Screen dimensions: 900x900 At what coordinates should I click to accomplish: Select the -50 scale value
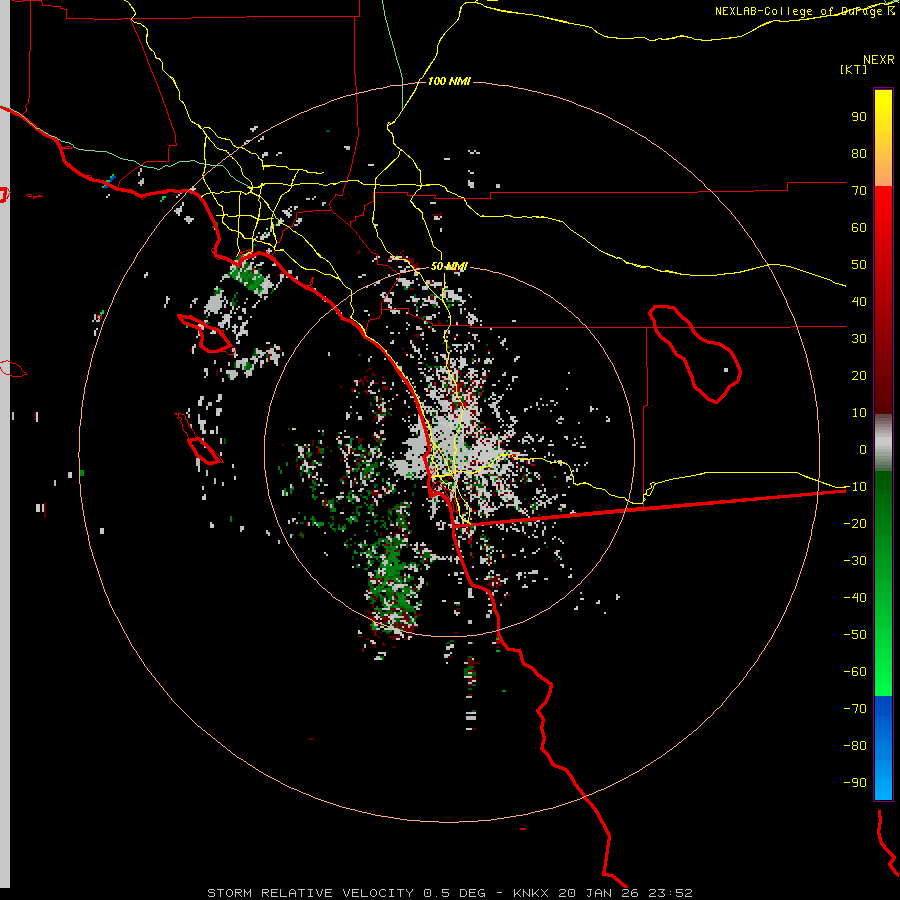pos(855,635)
